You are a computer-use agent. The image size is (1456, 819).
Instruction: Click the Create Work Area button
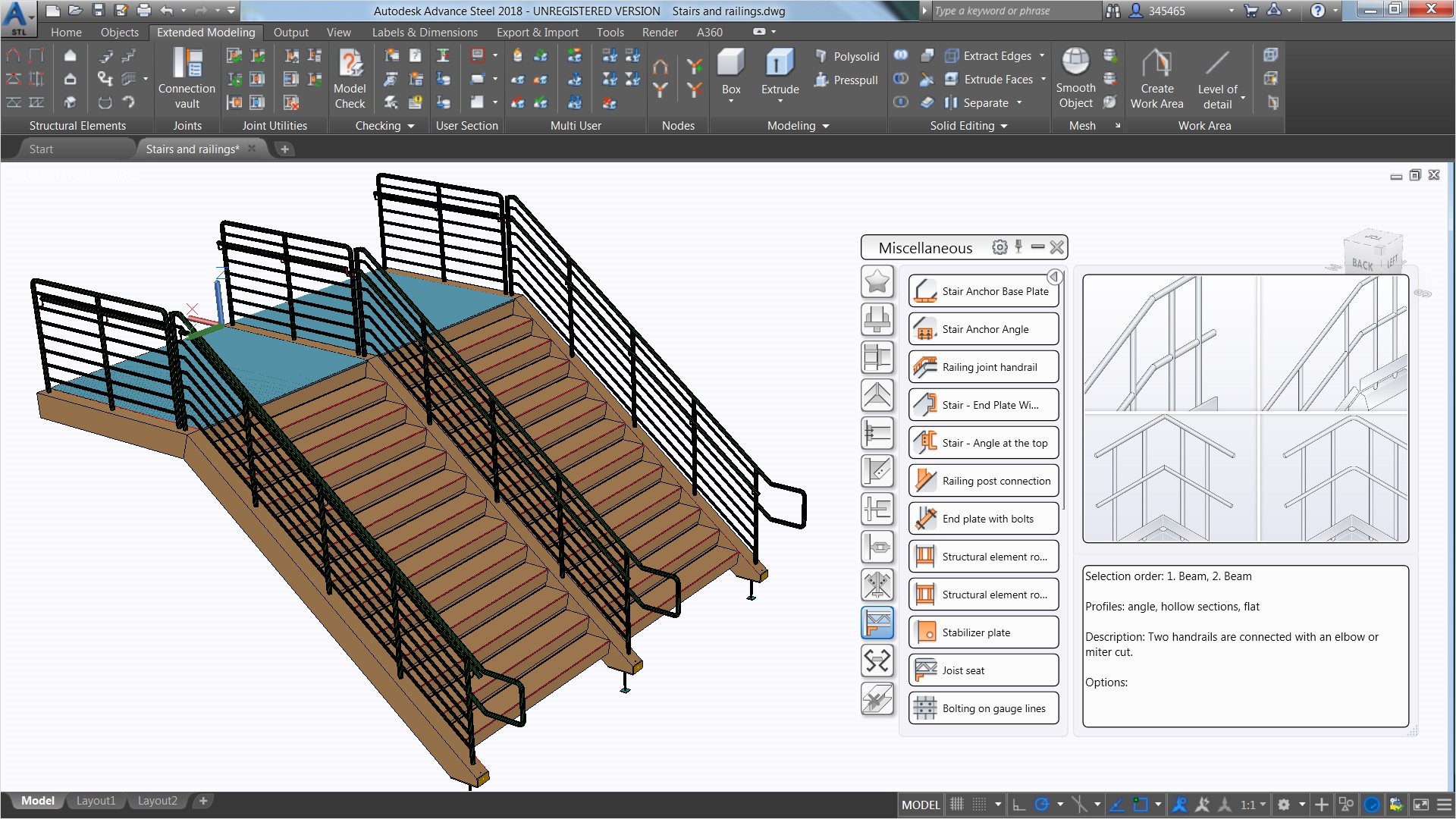(1157, 78)
